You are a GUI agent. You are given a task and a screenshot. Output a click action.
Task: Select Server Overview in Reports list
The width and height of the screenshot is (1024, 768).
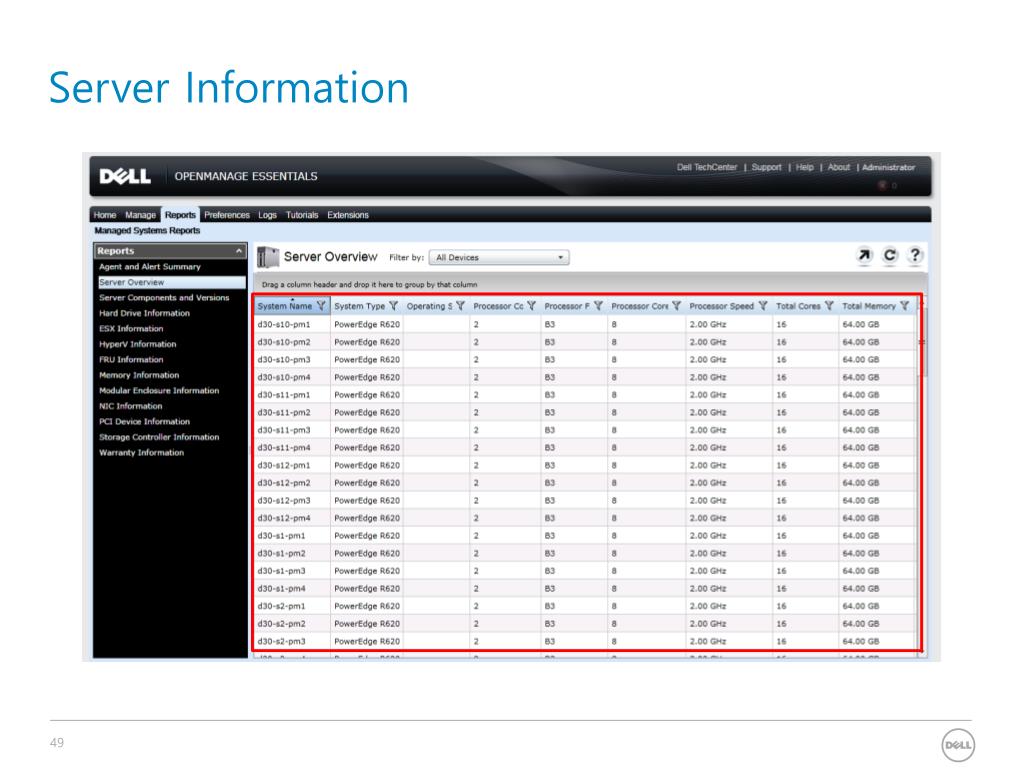coord(172,282)
